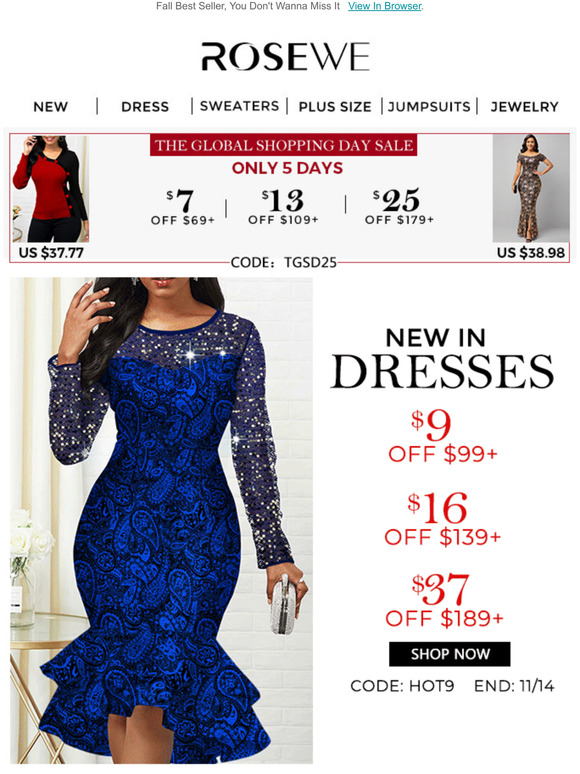The image size is (580, 774).
Task: Click the US $38.98 price label
Action: pos(531,253)
